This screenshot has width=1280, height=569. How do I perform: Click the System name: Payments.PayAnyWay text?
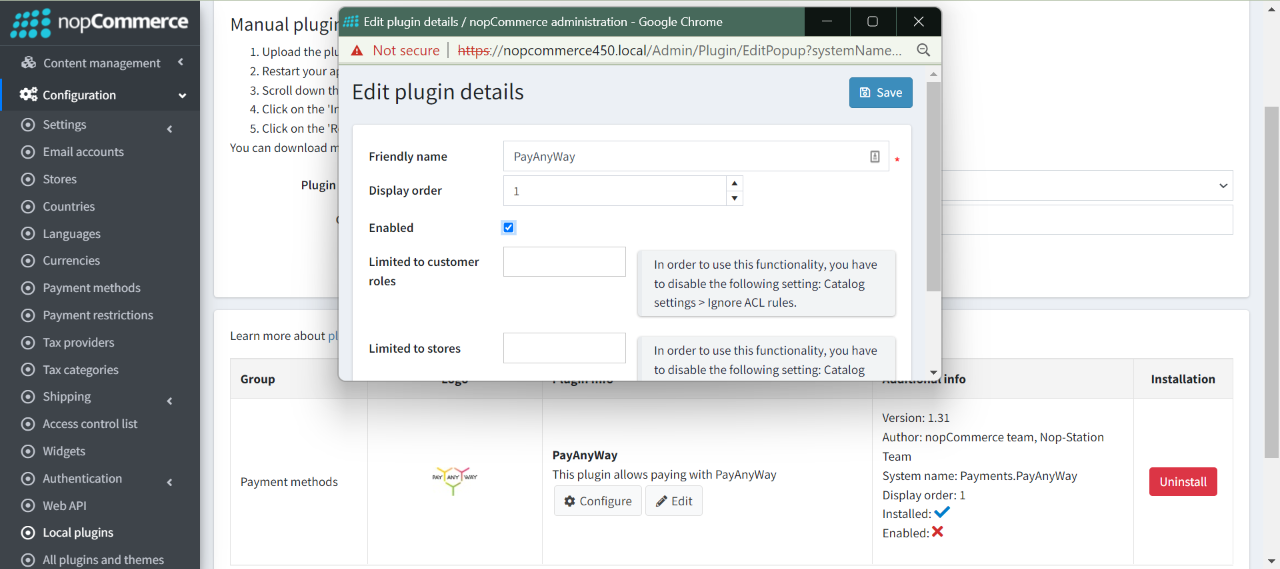click(980, 476)
